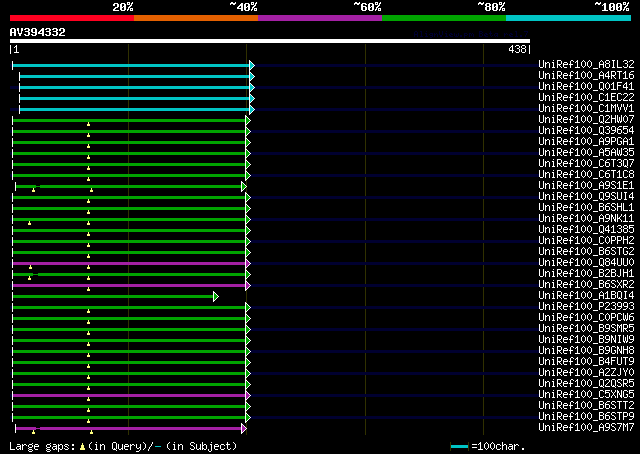Viewport: 640px width, 454px height.
Task: Select the UniRef100_C6T3Q7 label
Action: (x=586, y=163)
